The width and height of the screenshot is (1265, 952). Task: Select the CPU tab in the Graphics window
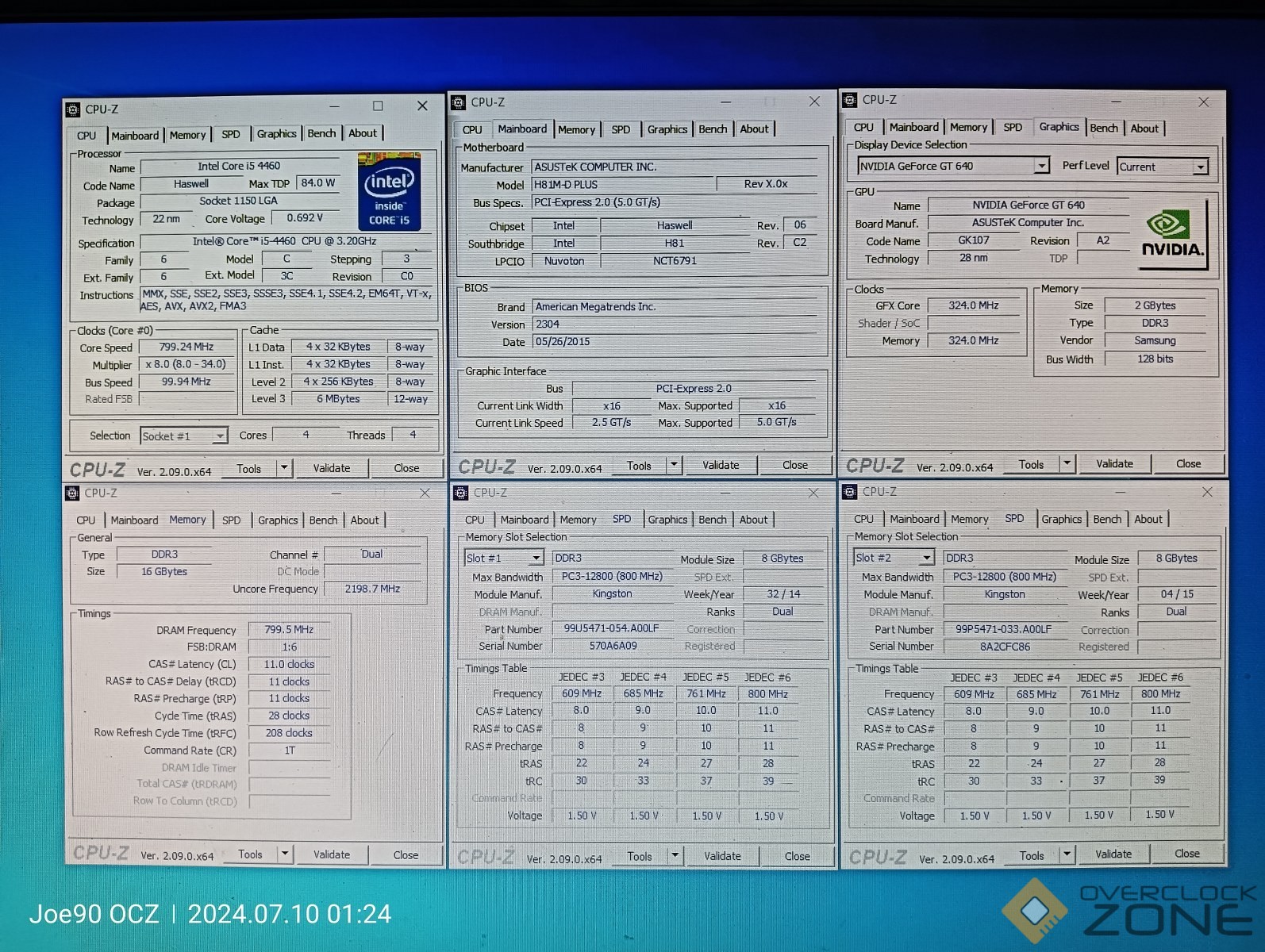click(863, 127)
